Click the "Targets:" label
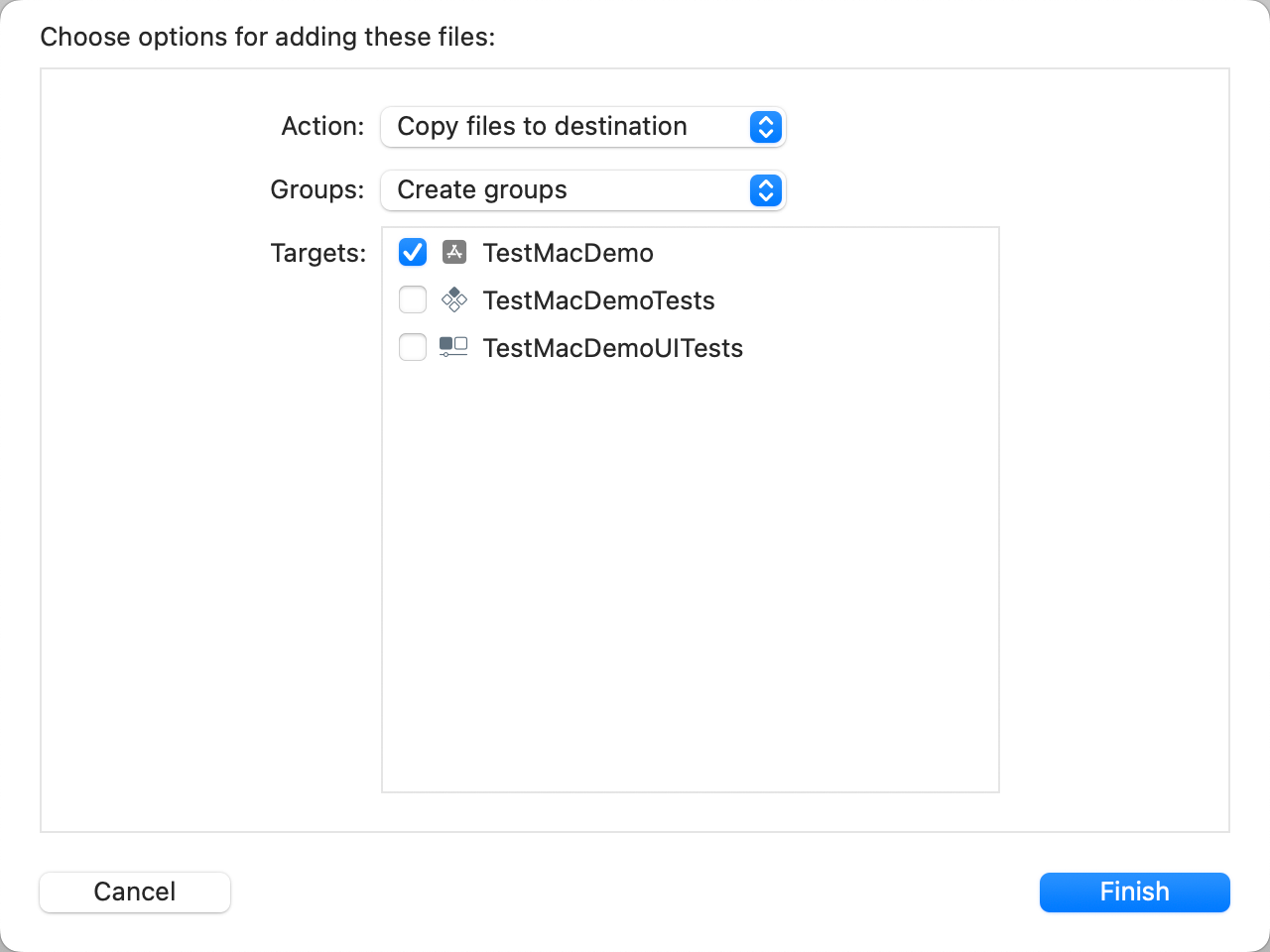Image resolution: width=1270 pixels, height=952 pixels. click(x=317, y=254)
